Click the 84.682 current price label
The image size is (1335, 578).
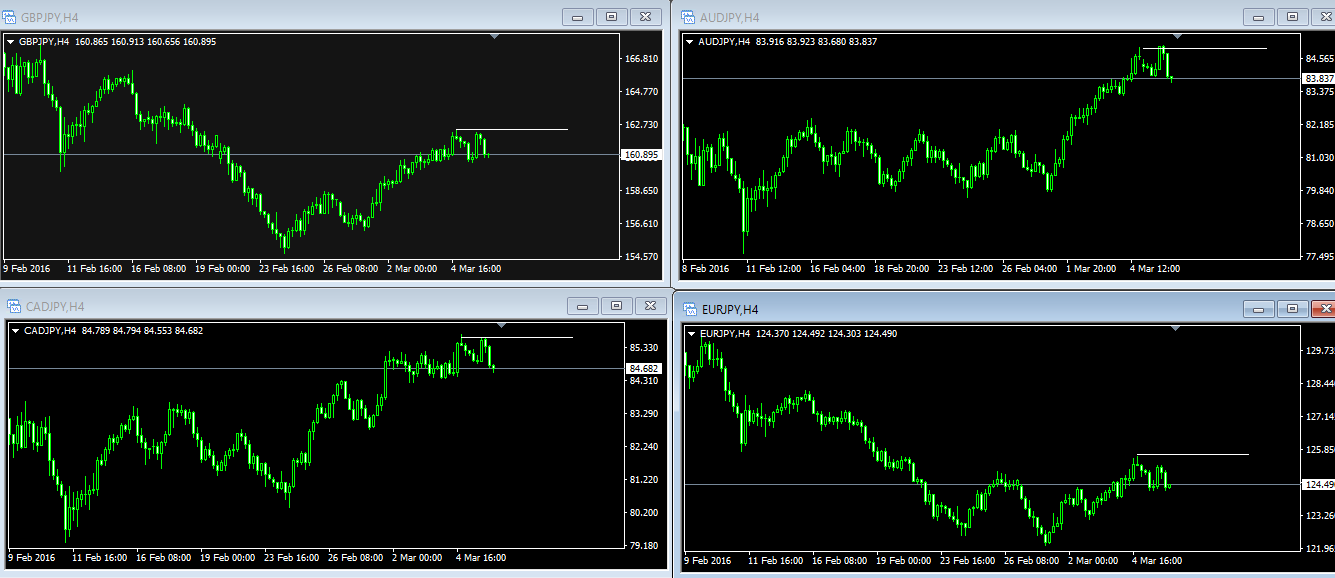click(645, 369)
